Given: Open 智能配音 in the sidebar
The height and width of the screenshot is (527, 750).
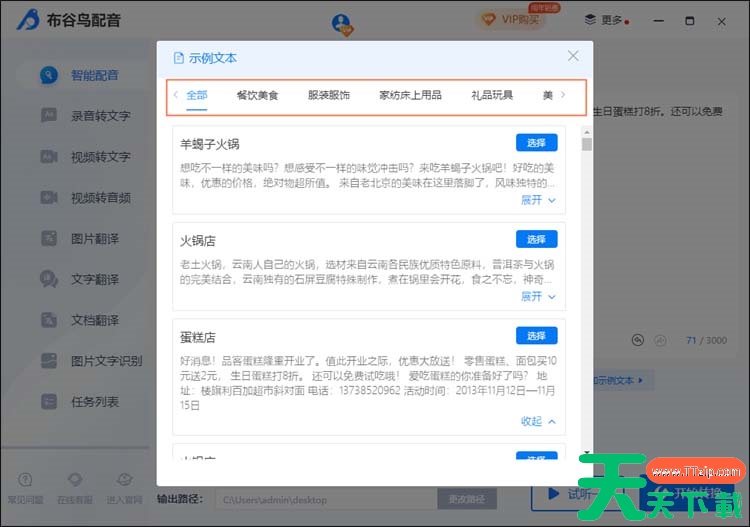Looking at the screenshot, I should click(81, 75).
